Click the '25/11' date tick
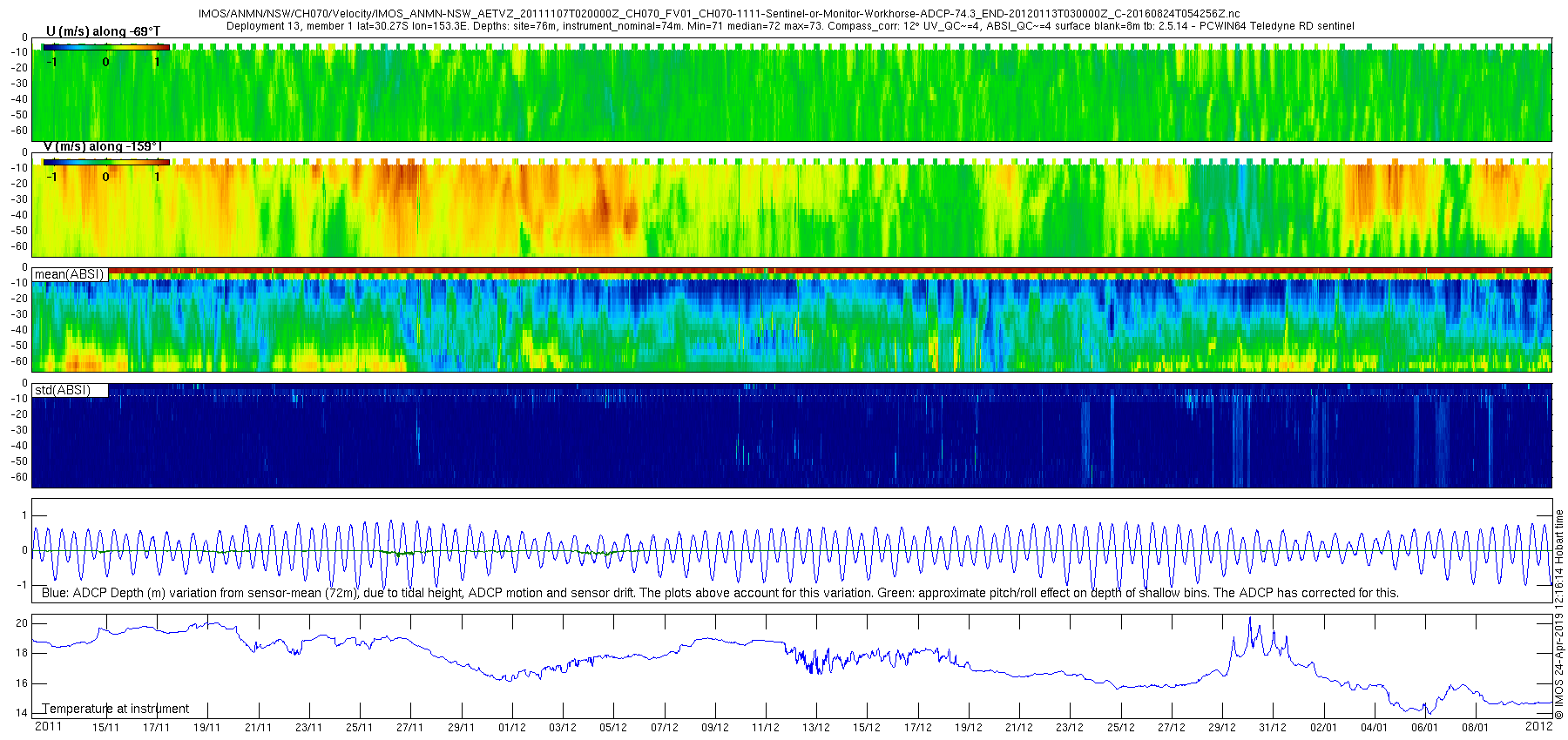Image resolution: width=1568 pixels, height=740 pixels. coord(359,728)
